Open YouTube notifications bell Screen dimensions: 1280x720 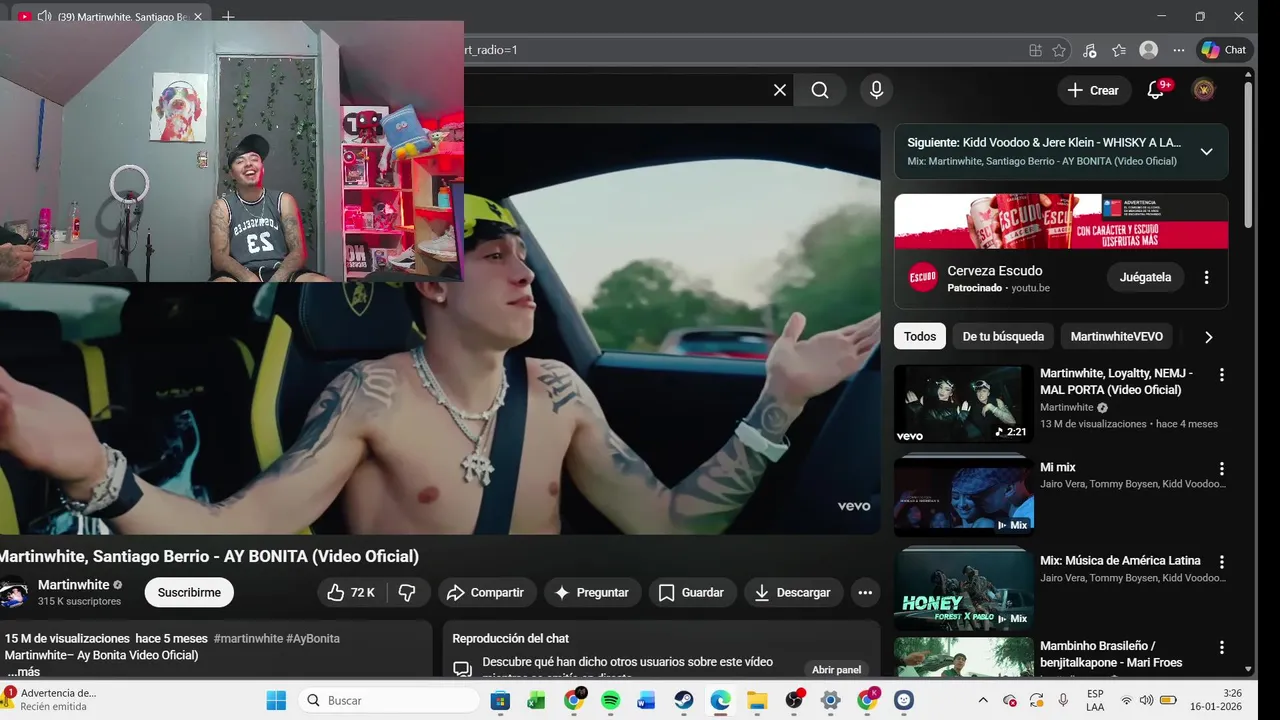[x=1155, y=90]
